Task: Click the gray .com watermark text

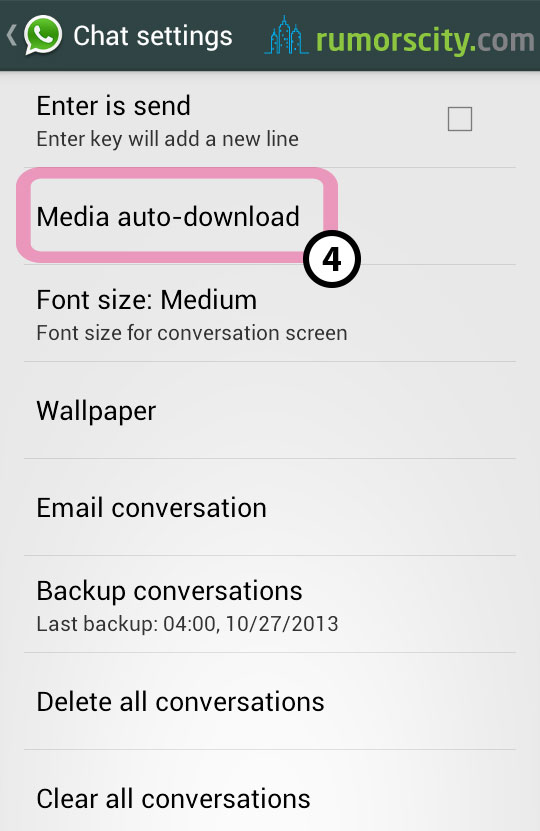Action: pyautogui.click(x=502, y=40)
